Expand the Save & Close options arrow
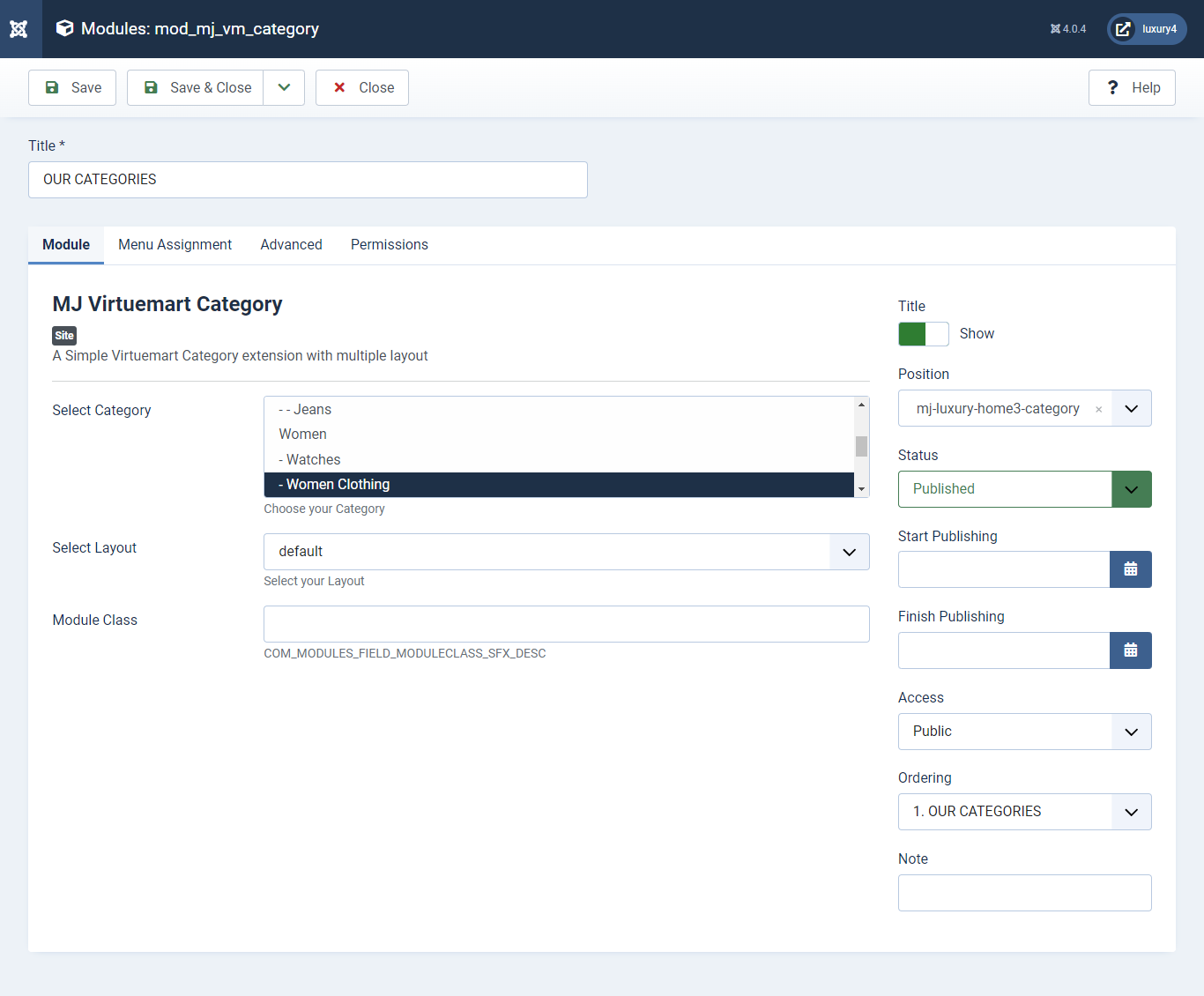This screenshot has width=1204, height=996. (x=284, y=87)
